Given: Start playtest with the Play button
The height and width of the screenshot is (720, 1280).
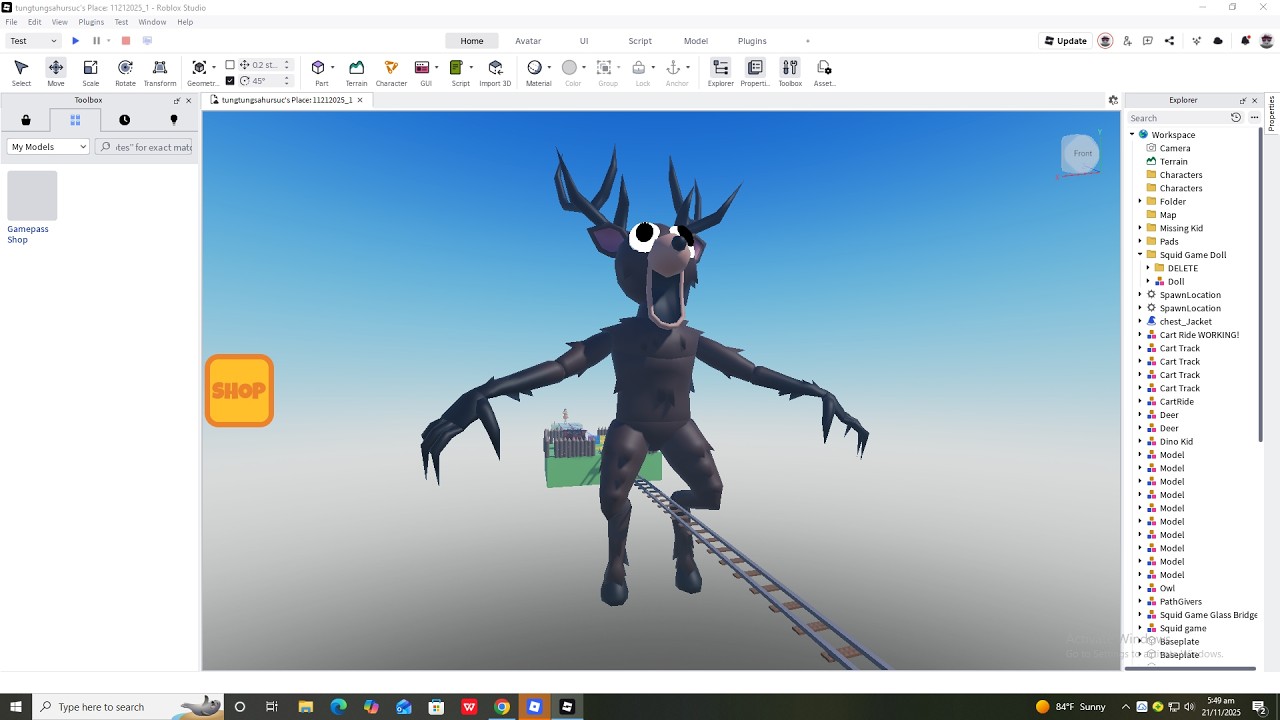Looking at the screenshot, I should pos(75,41).
